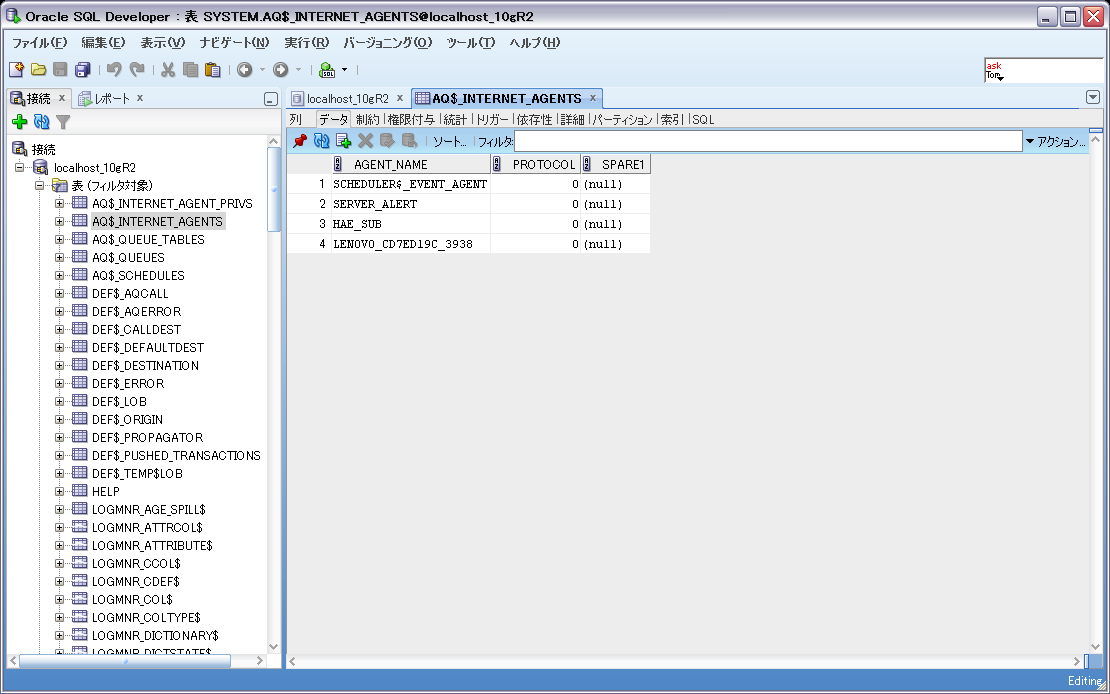Click the filter input field
Viewport: 1110px width, 694px height.
[x=768, y=141]
